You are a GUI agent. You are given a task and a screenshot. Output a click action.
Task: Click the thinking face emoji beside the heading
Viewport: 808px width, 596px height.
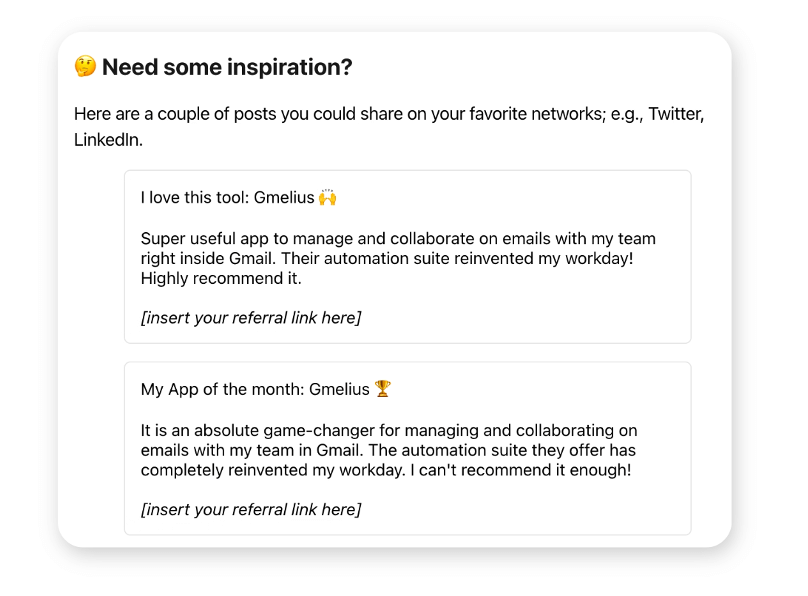[85, 66]
